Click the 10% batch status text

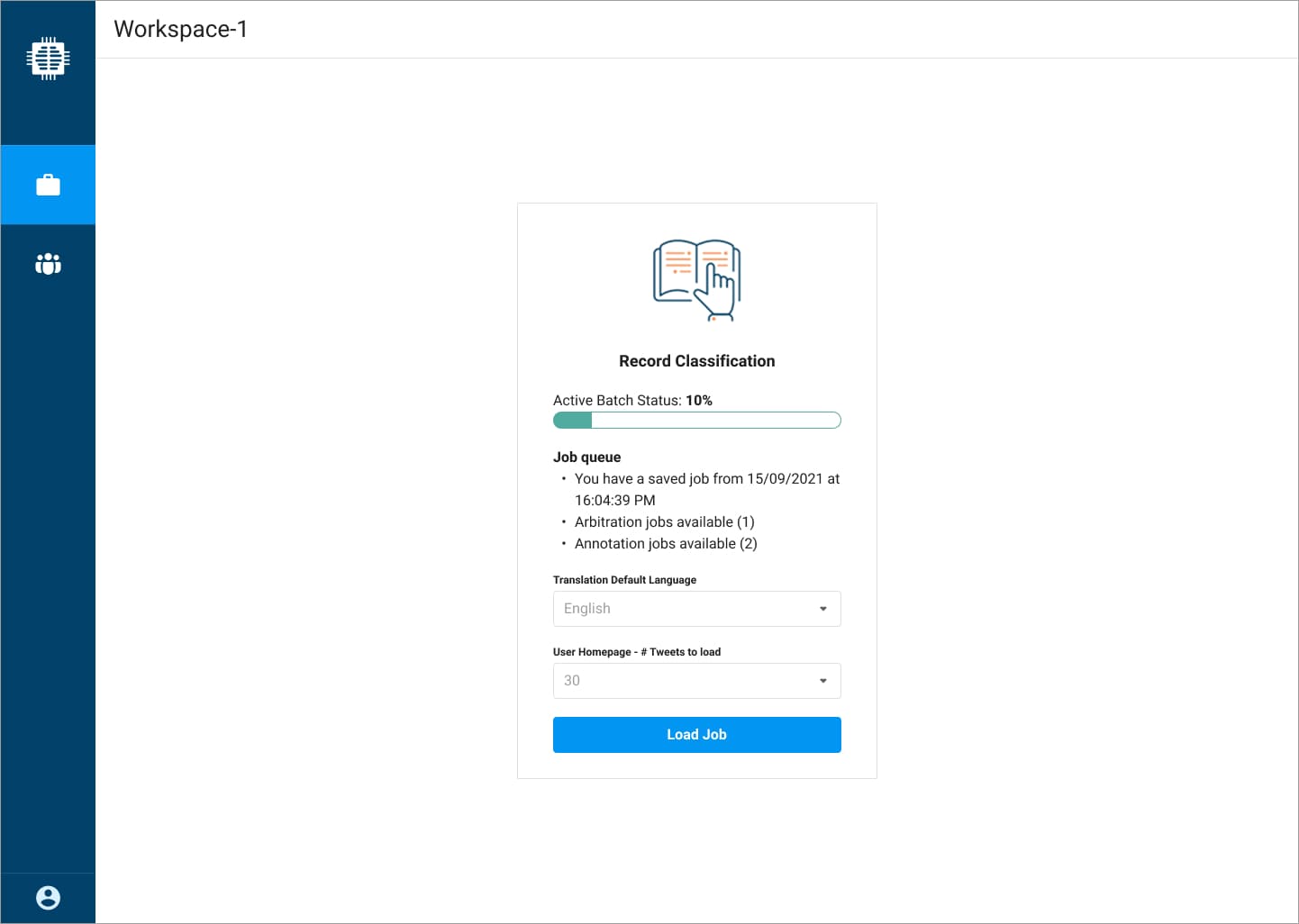point(699,400)
